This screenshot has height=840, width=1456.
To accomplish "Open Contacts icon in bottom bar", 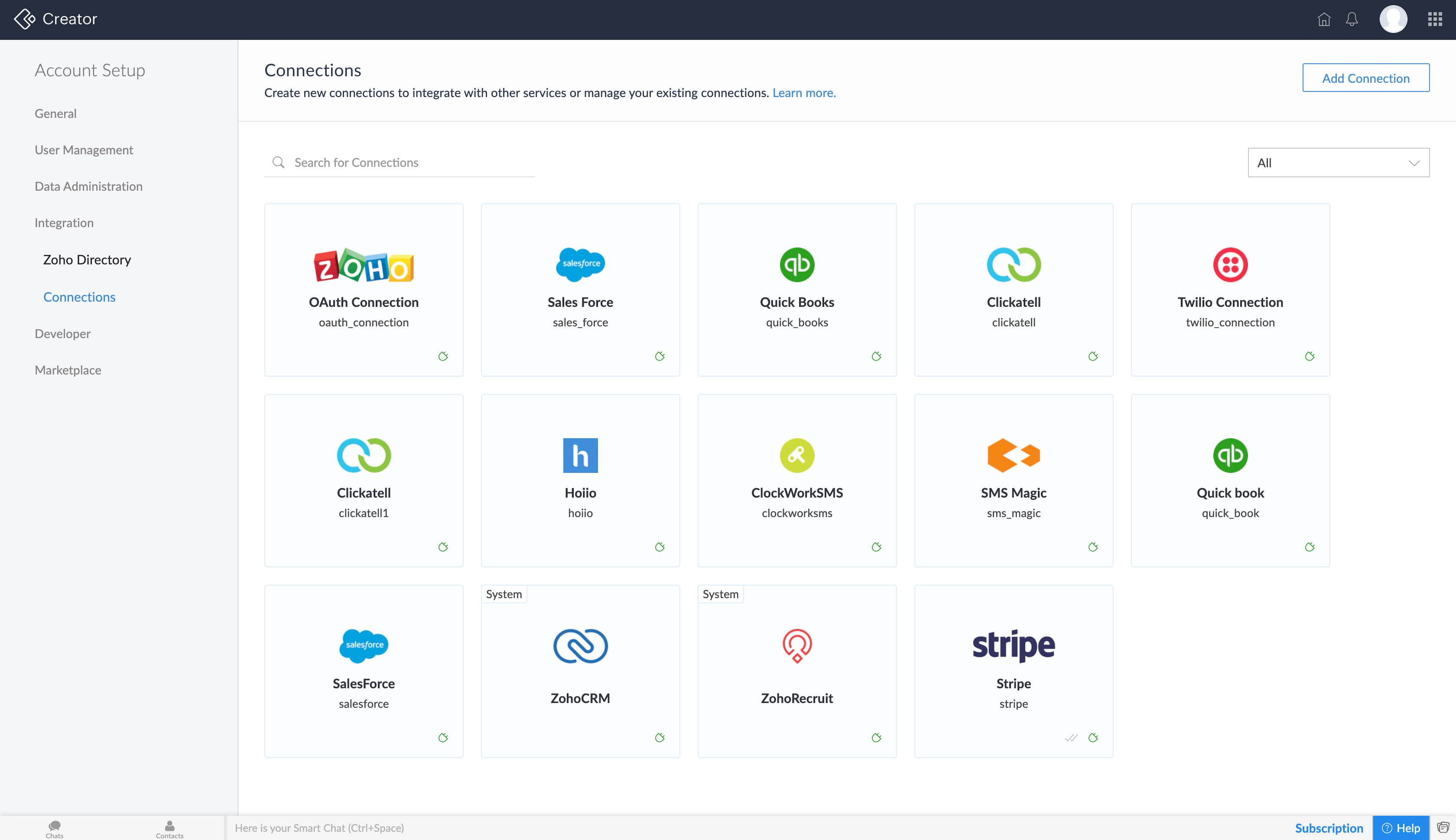I will 169,828.
